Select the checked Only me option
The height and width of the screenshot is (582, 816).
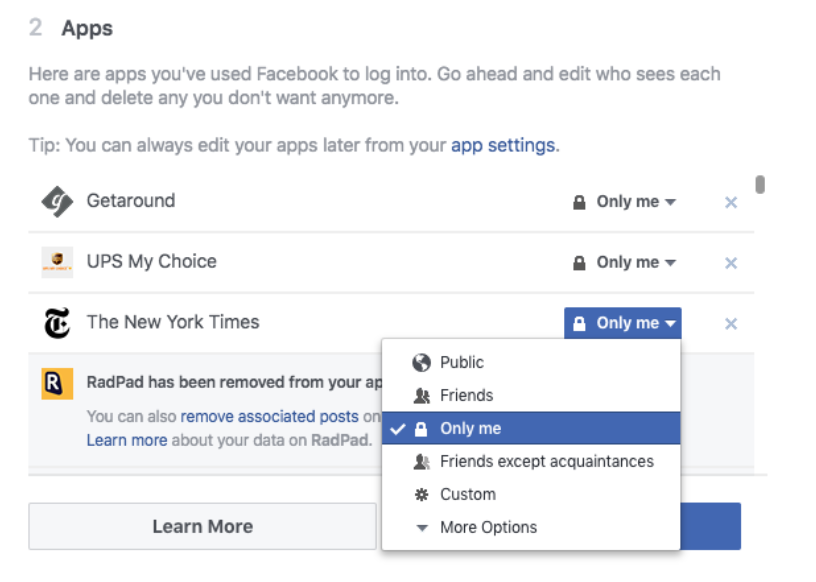tap(470, 429)
